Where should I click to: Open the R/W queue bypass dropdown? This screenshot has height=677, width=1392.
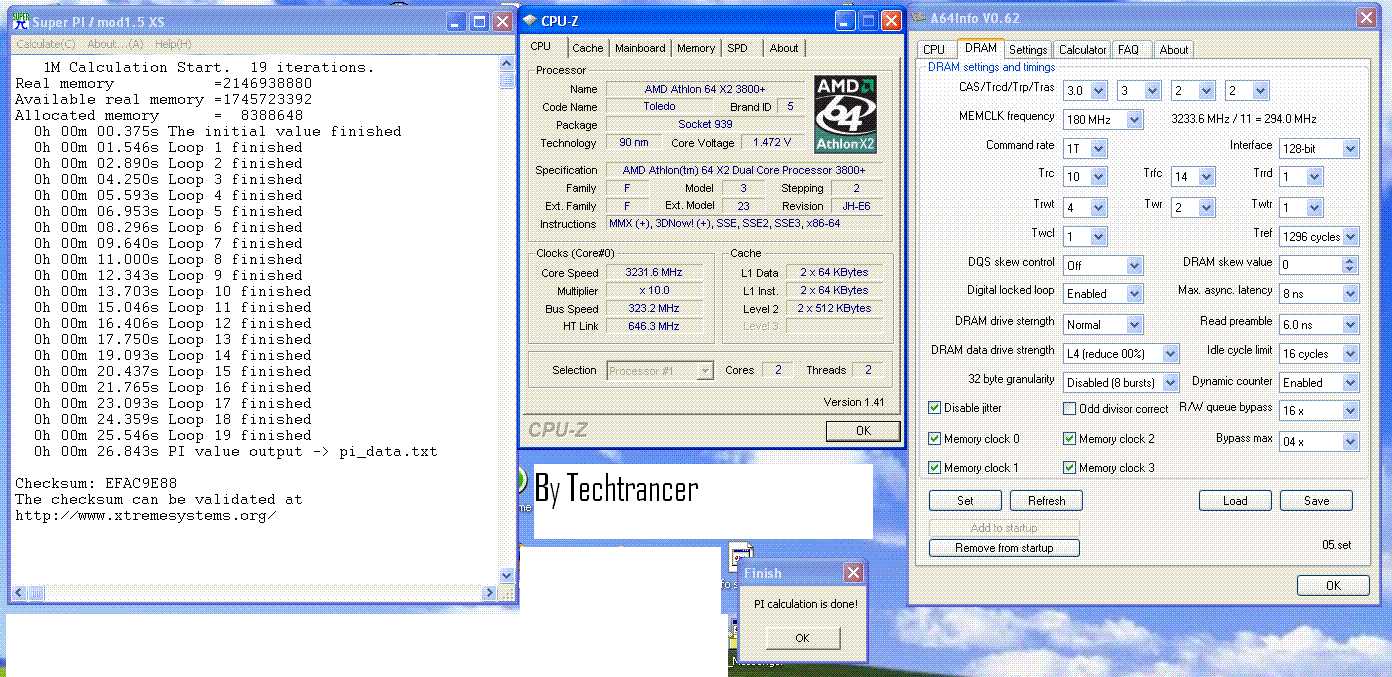tap(1350, 411)
